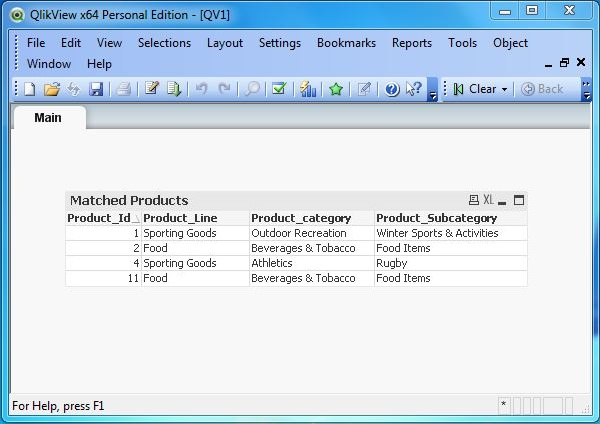Image resolution: width=600 pixels, height=424 pixels.
Task: Select the Main sheet tab
Action: [x=48, y=118]
